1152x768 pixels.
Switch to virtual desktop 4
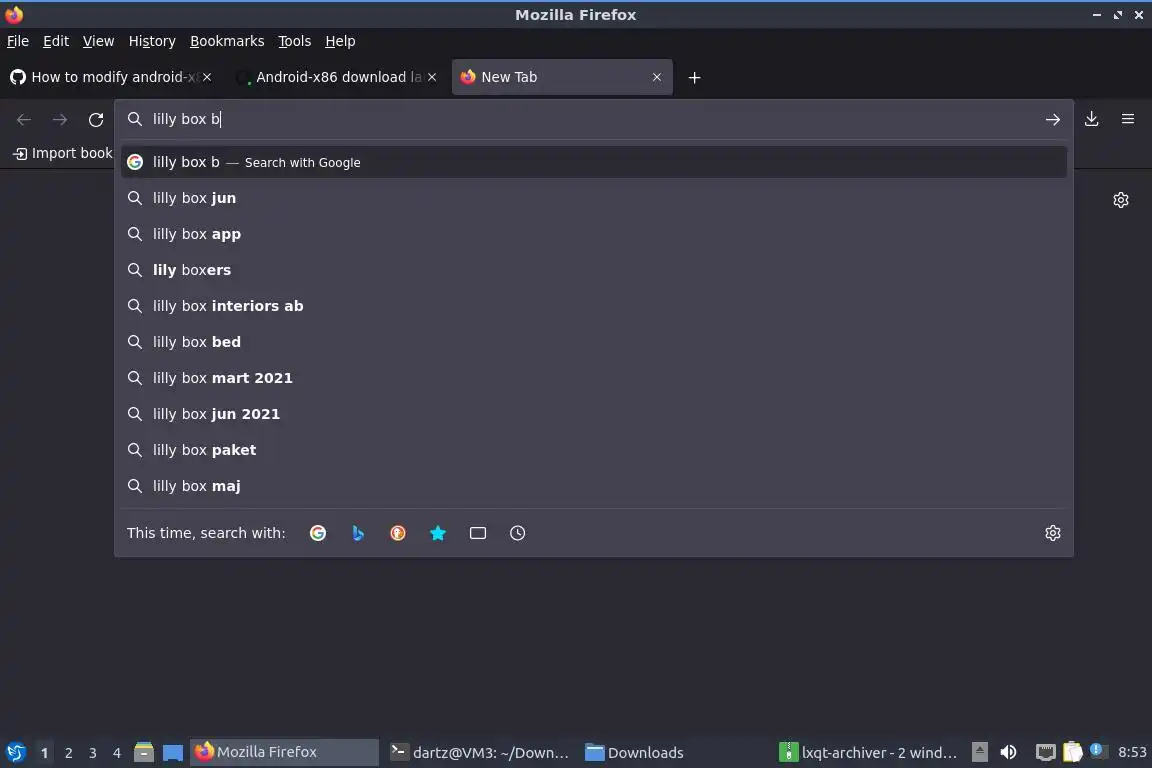tap(117, 753)
